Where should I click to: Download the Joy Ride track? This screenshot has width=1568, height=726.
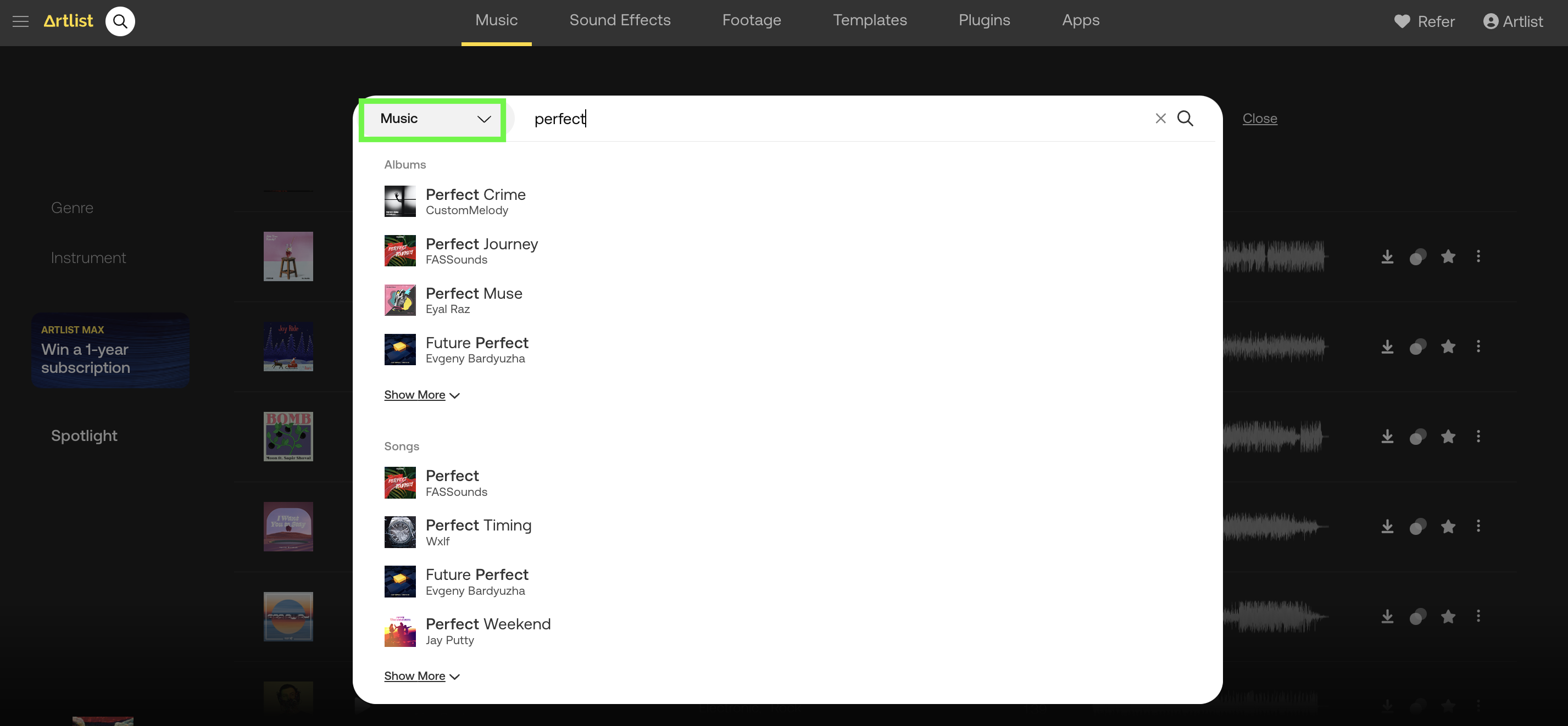[1387, 347]
